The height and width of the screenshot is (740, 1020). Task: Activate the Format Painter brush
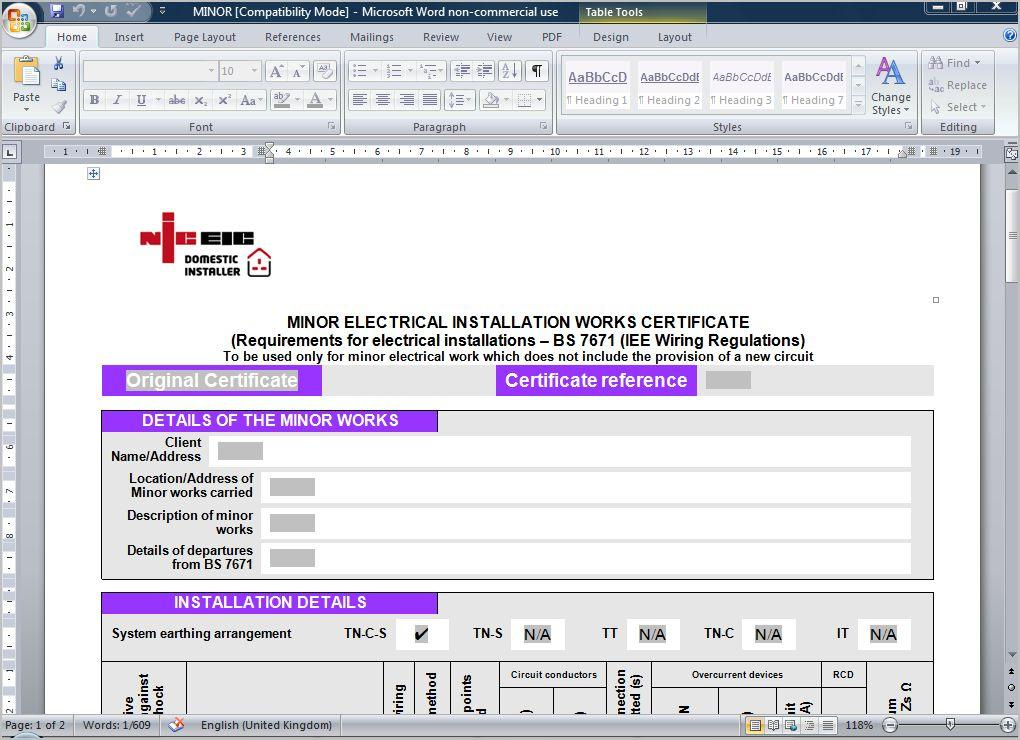click(59, 106)
